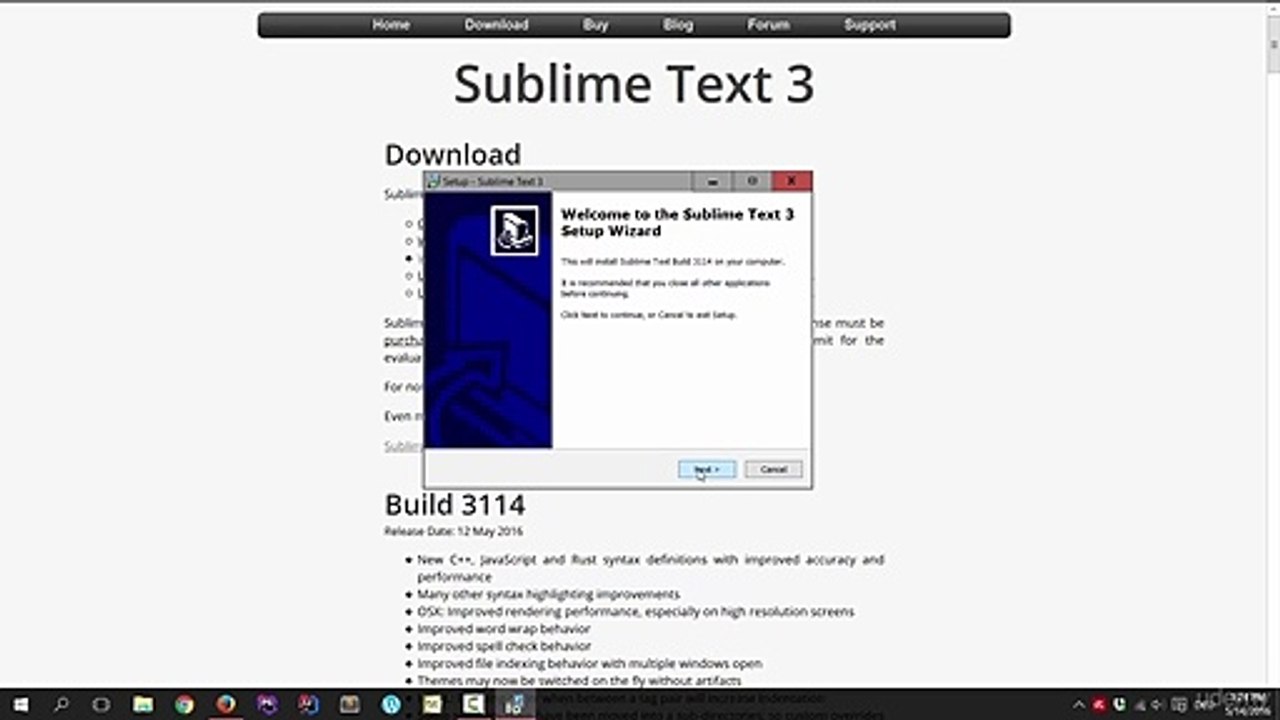Click the 'Build 3114' heading text
Viewport: 1280px width, 720px height.
pyautogui.click(x=455, y=504)
